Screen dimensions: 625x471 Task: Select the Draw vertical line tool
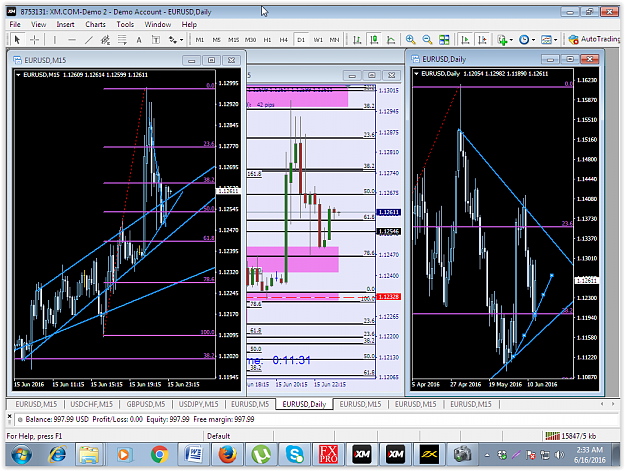(x=55, y=39)
